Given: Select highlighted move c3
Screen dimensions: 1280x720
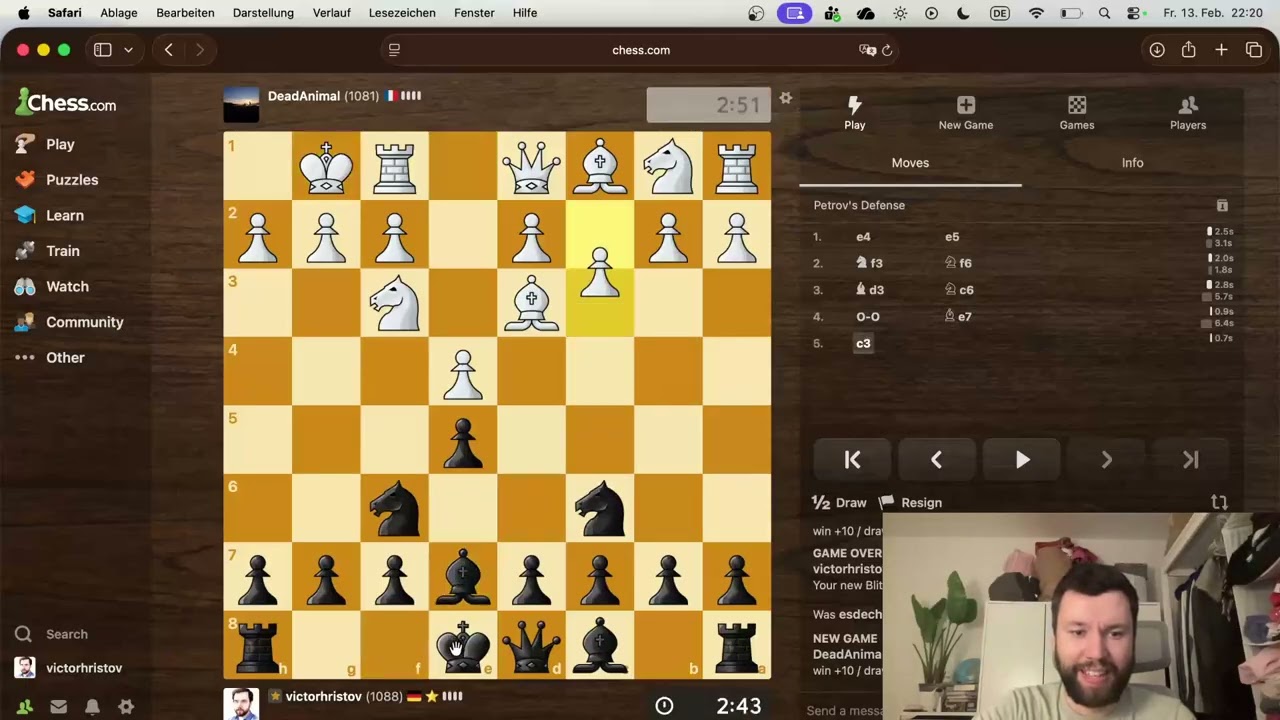Looking at the screenshot, I should pyautogui.click(x=863, y=343).
